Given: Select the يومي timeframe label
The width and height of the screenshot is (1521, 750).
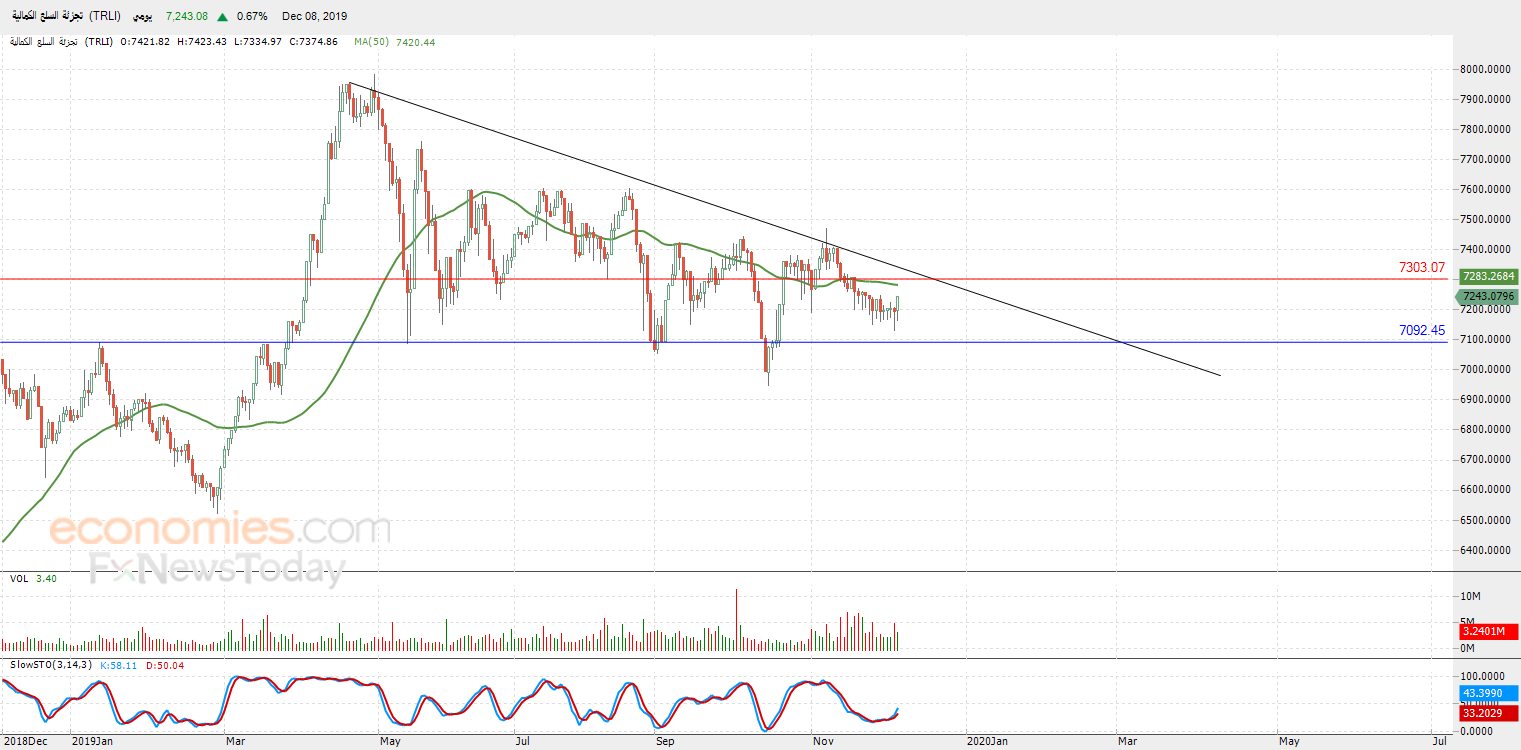Looking at the screenshot, I should pos(143,16).
